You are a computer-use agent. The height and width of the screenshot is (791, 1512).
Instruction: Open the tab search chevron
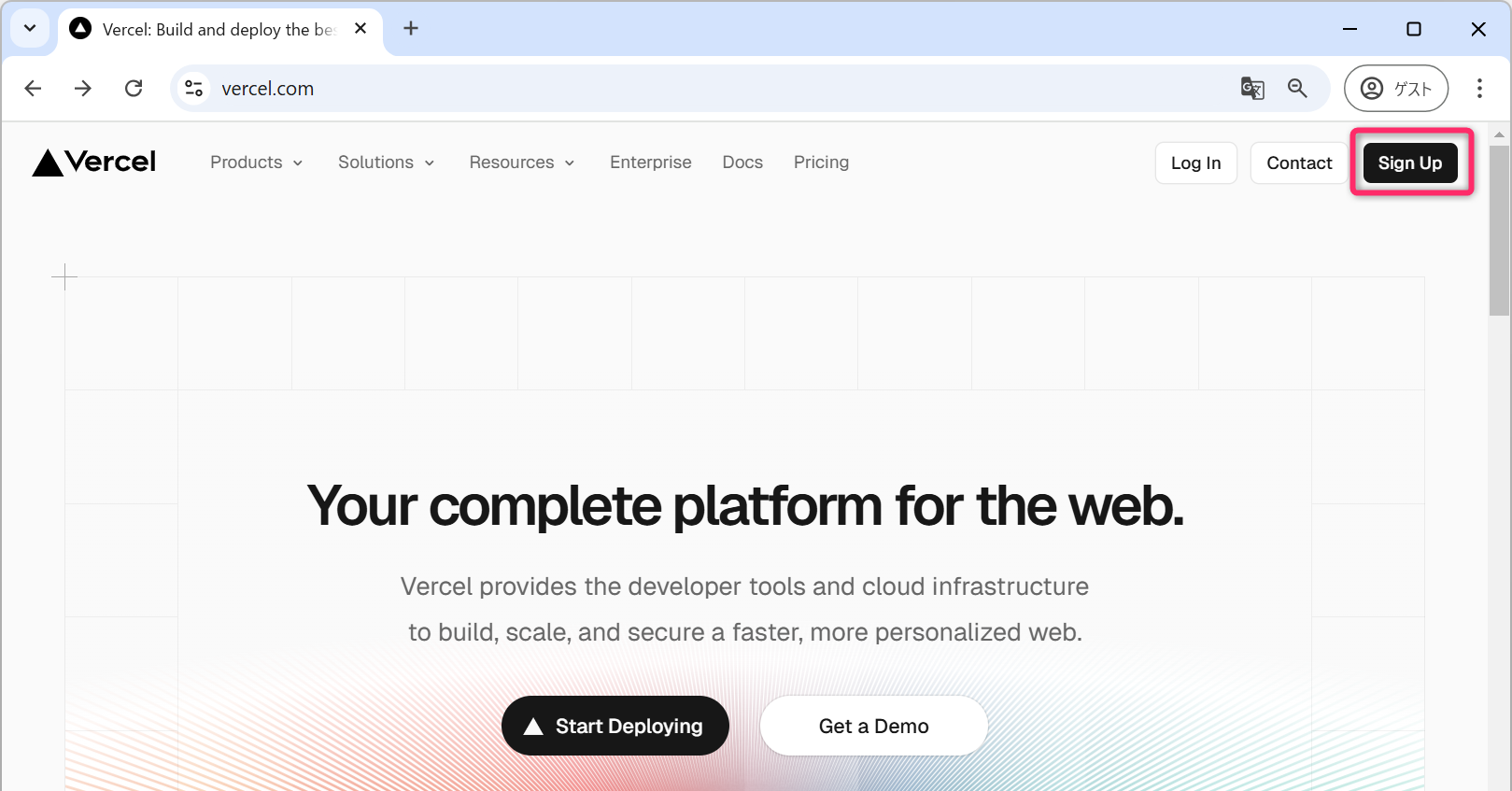pos(30,29)
